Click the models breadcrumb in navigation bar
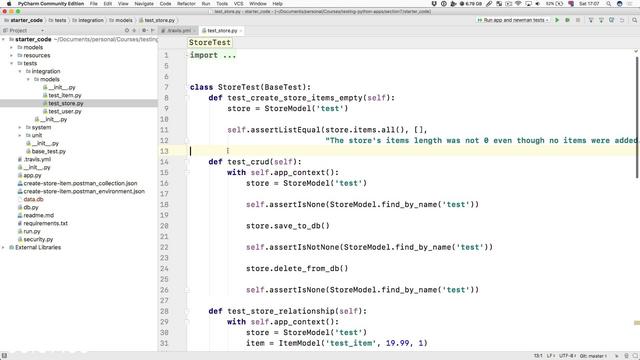Image resolution: width=640 pixels, height=360 pixels. click(121, 20)
